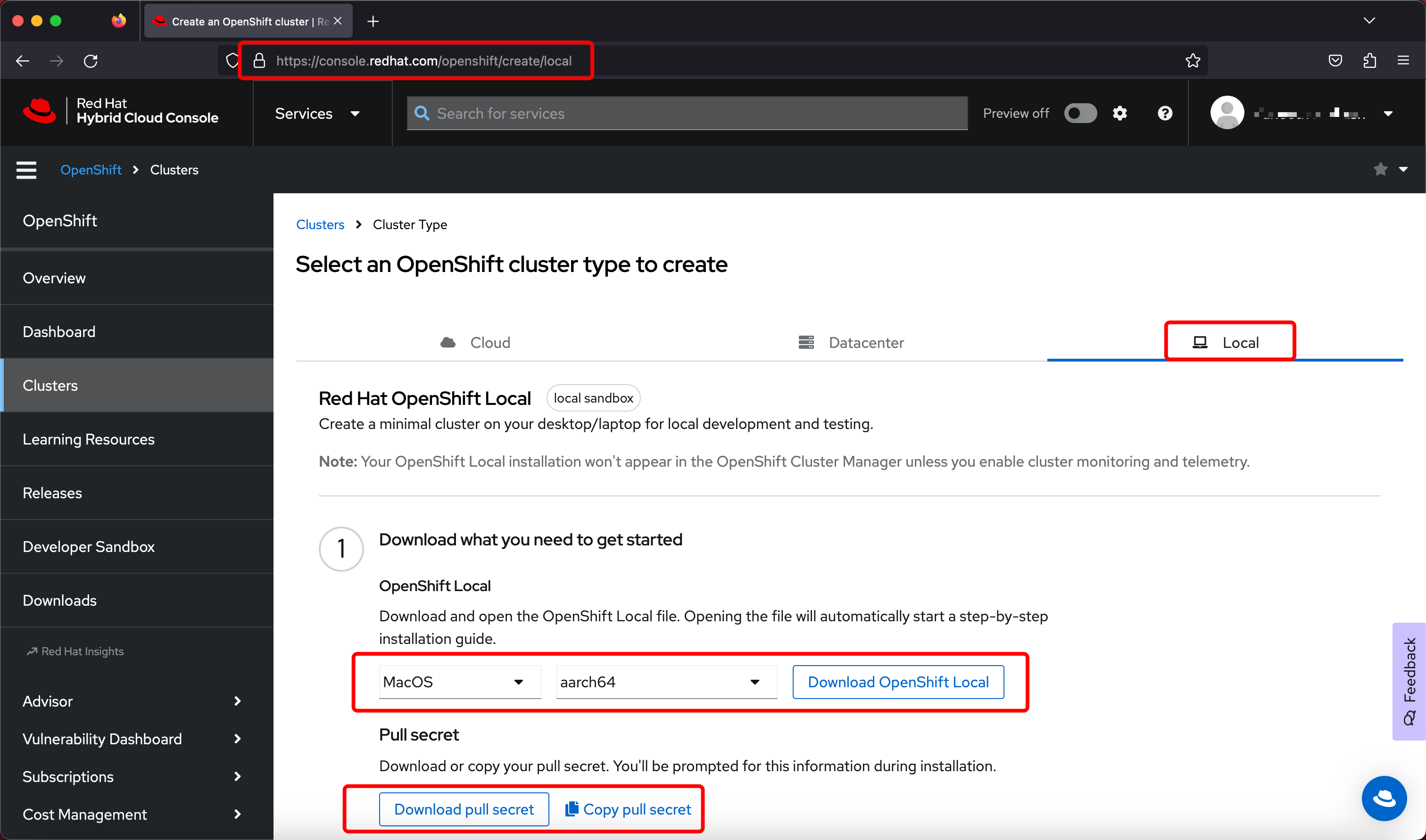Favorite this page with the breadcrumb star
Viewport: 1426px width, 840px height.
pos(1380,169)
